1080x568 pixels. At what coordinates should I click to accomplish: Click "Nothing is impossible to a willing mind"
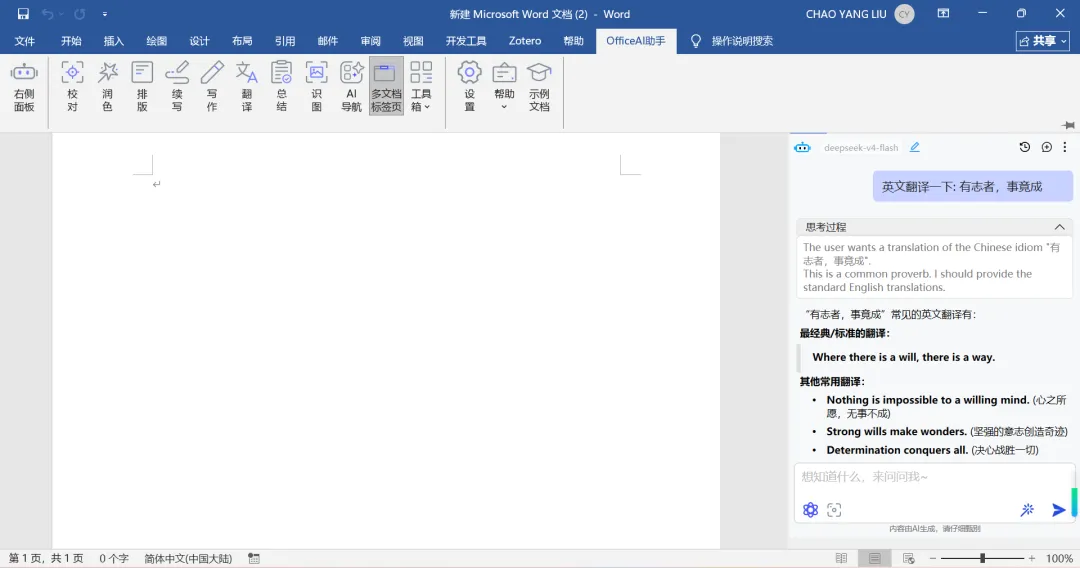click(x=928, y=399)
